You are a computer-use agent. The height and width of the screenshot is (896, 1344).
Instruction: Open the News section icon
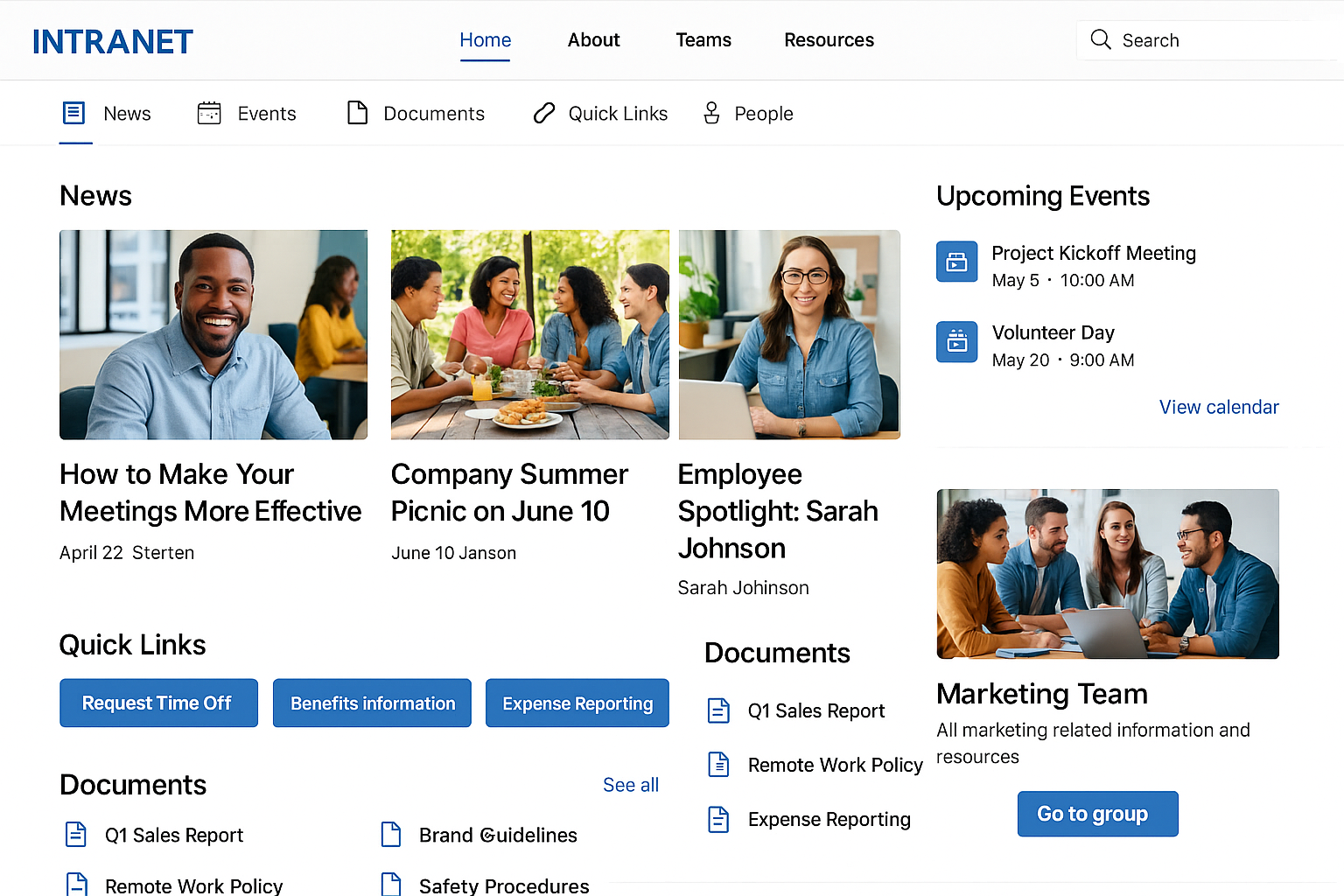point(75,113)
